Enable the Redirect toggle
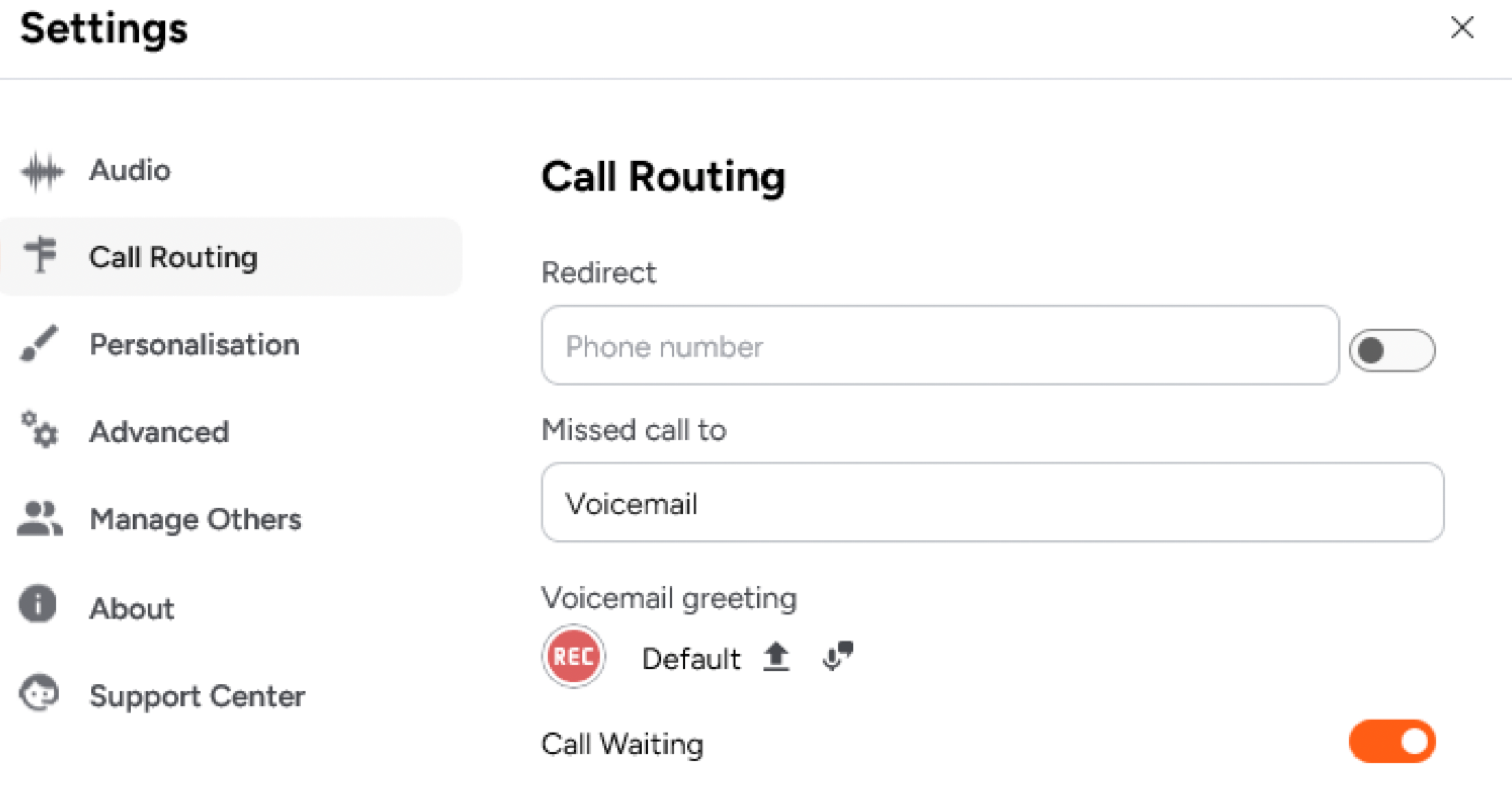This screenshot has height=796, width=1512. 1392,348
